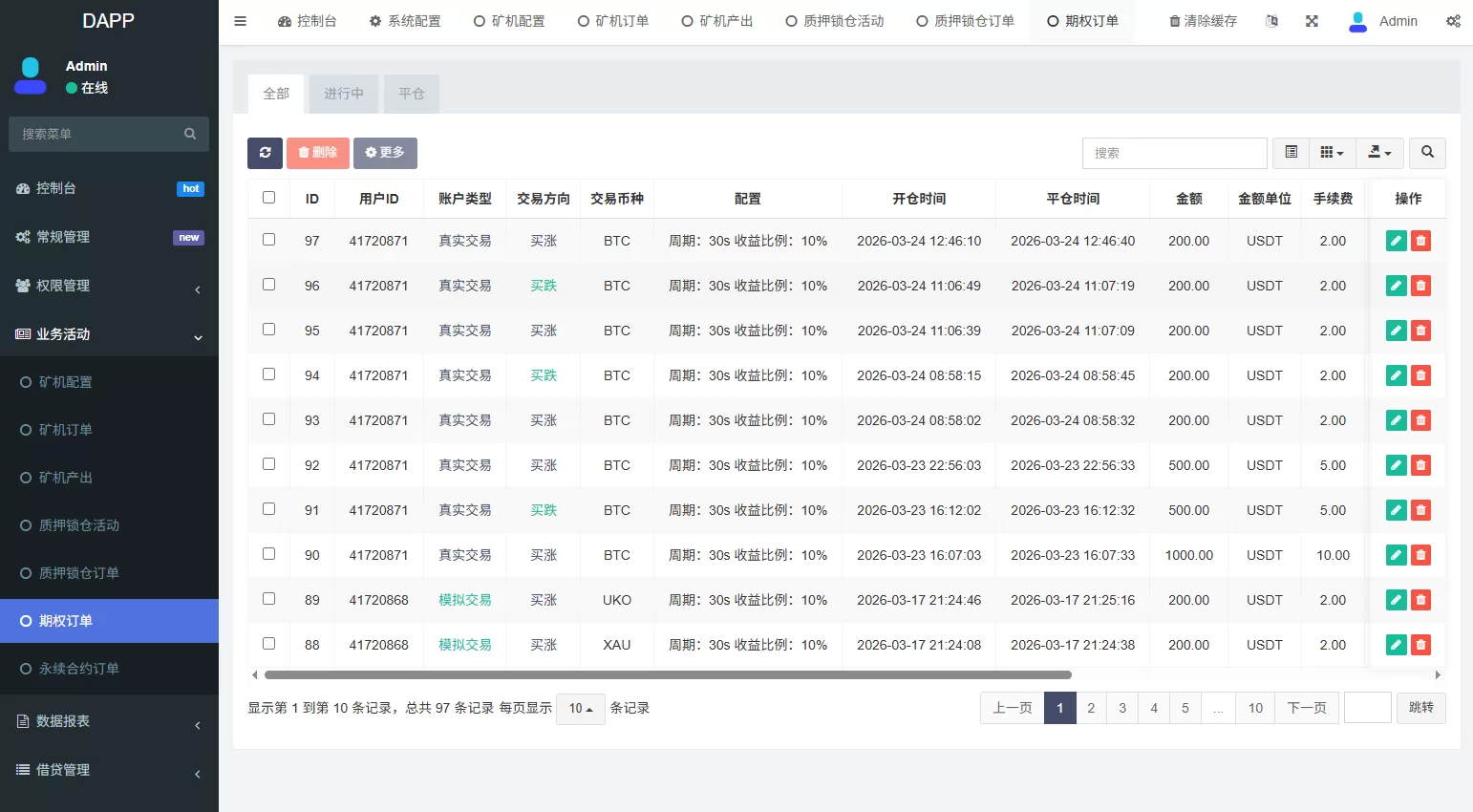The width and height of the screenshot is (1473, 812).
Task: Switch to the 进行中 tab
Action: click(x=343, y=94)
